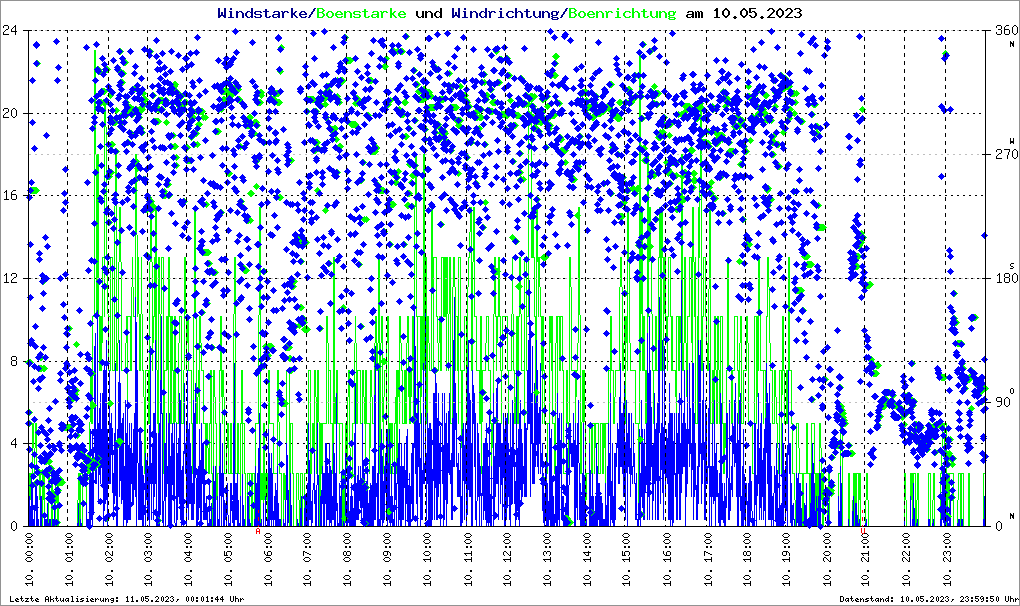Image resolution: width=1020 pixels, height=606 pixels.
Task: Click the 23:00 time axis label
Action: point(945,559)
